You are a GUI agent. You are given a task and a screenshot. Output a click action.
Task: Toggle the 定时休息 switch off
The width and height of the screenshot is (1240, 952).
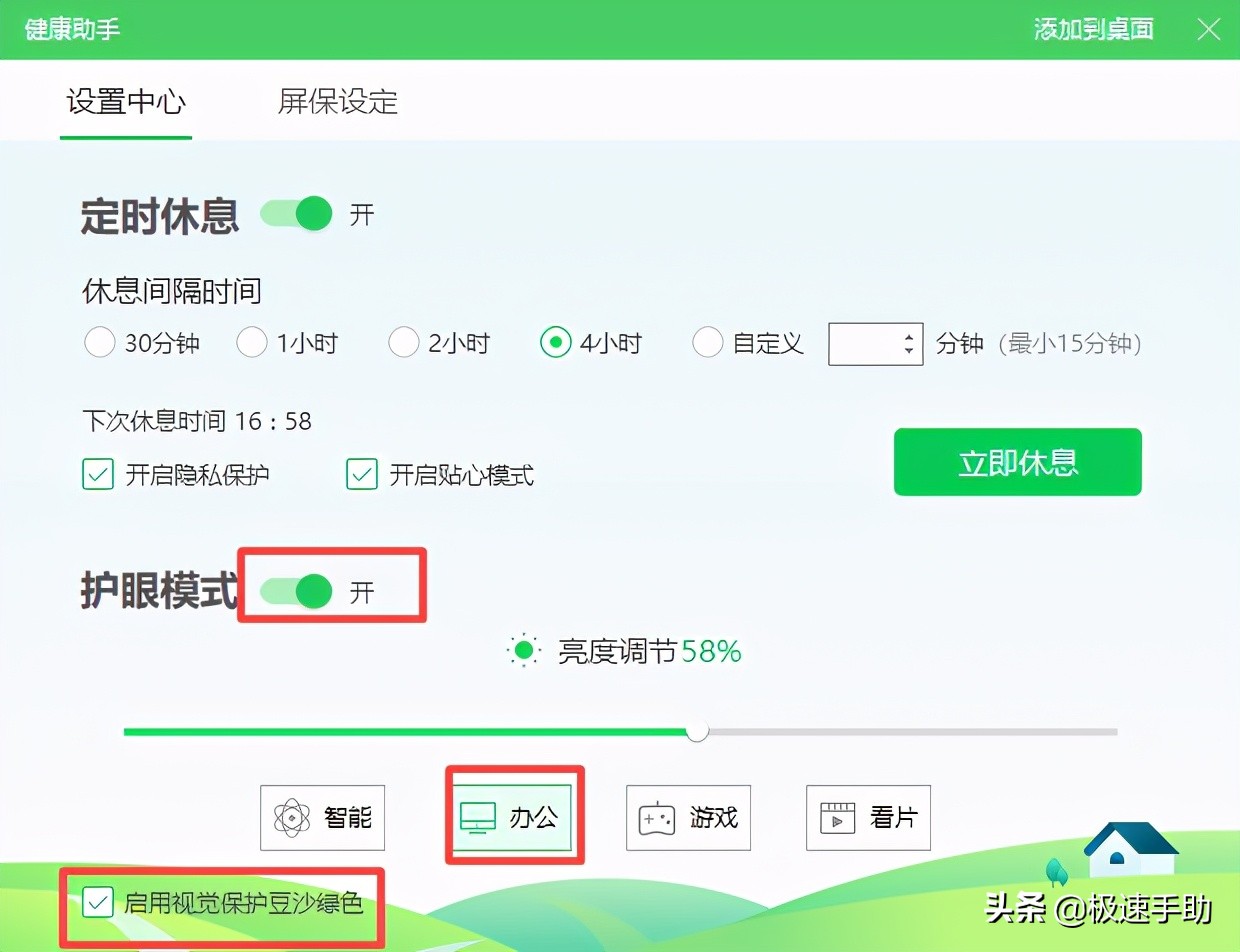click(296, 213)
